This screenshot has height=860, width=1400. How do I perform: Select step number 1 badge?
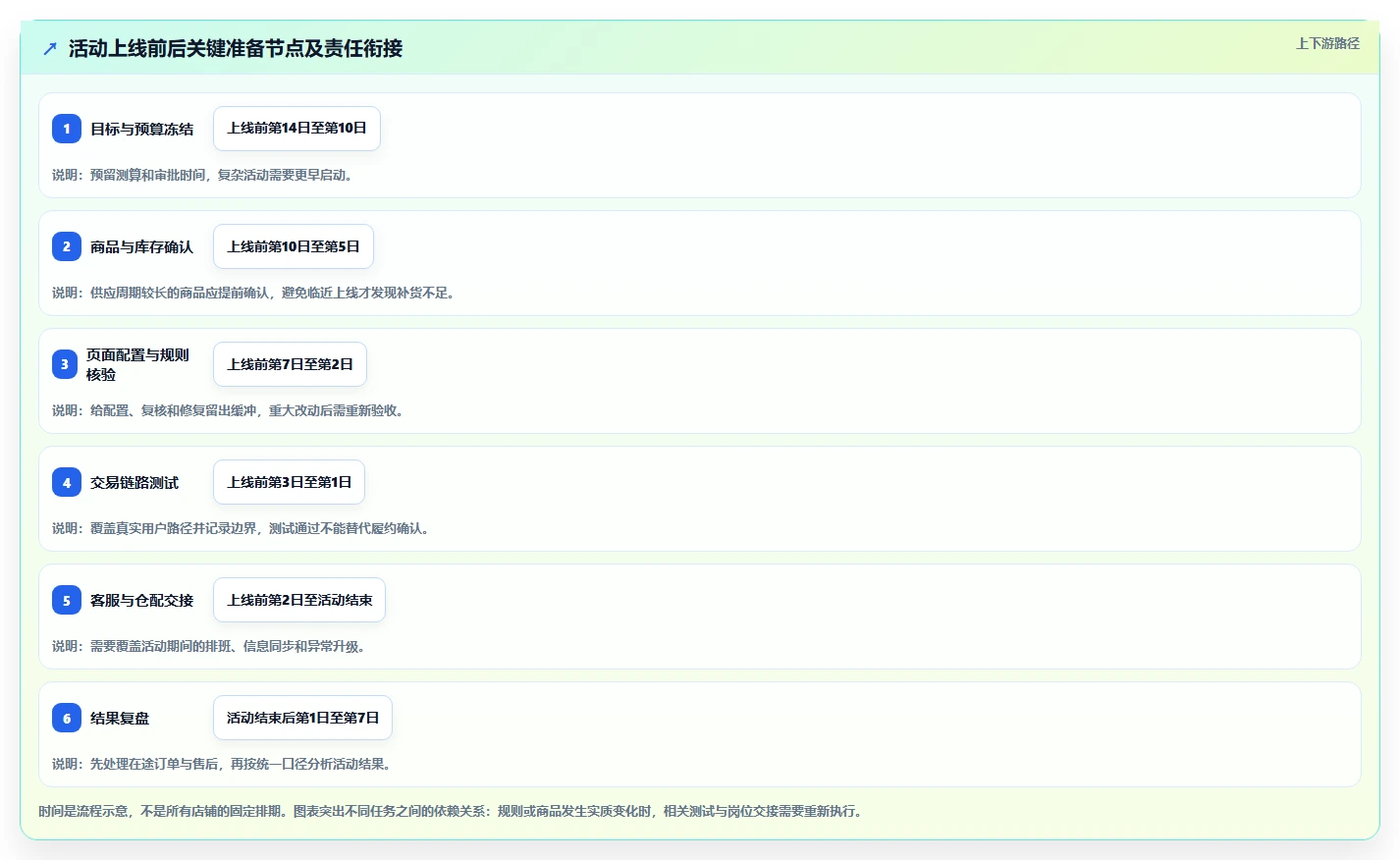(67, 129)
